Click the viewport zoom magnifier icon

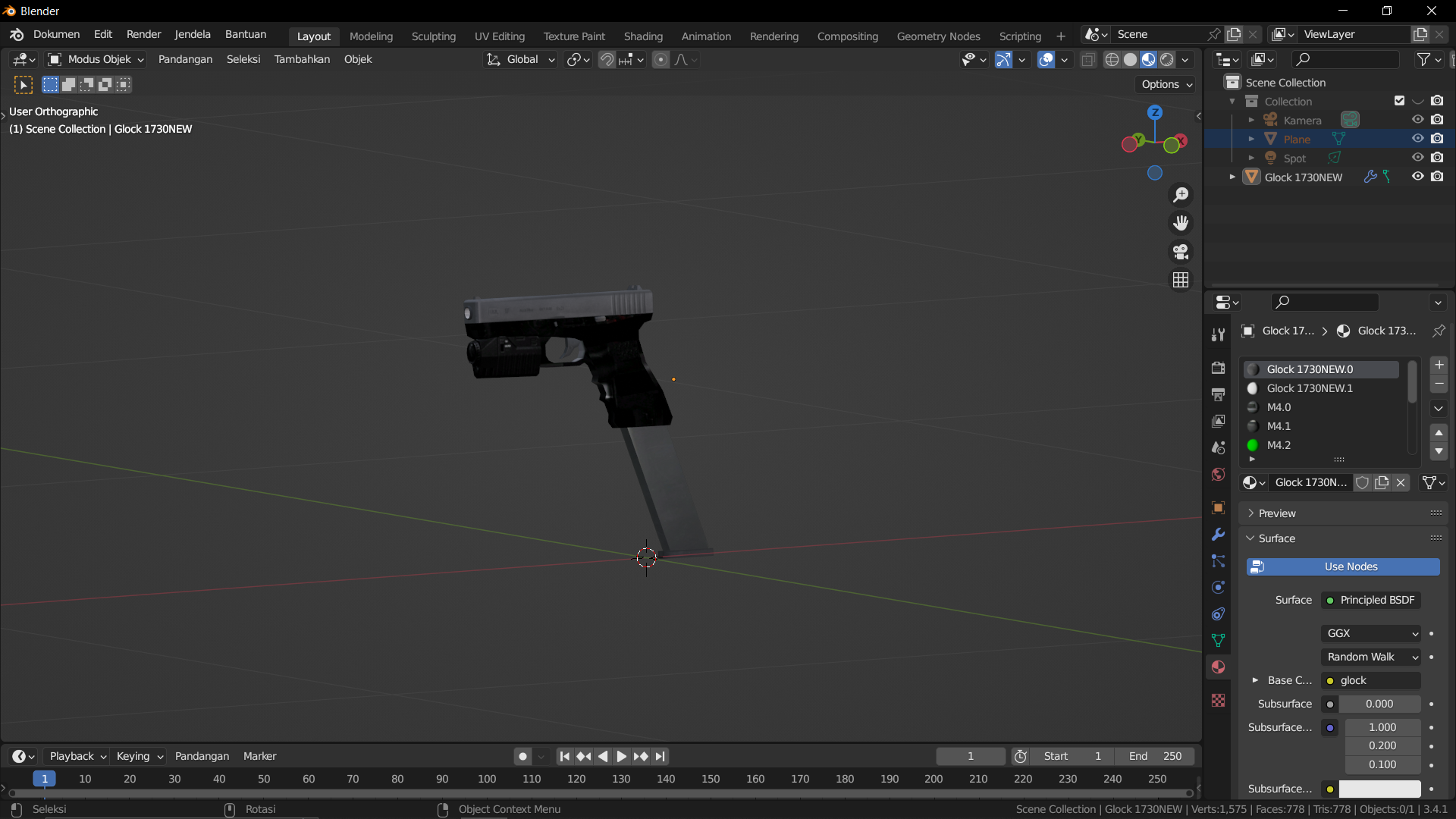point(1181,195)
